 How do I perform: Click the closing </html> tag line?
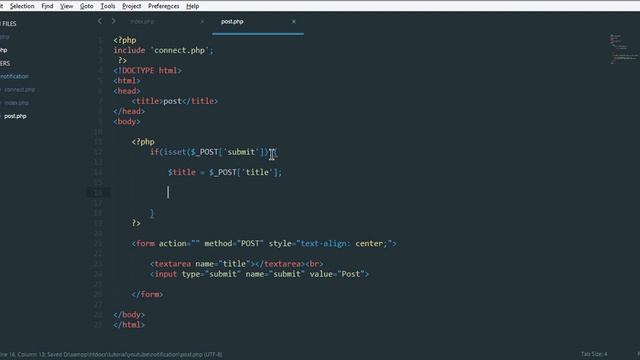pyautogui.click(x=129, y=325)
